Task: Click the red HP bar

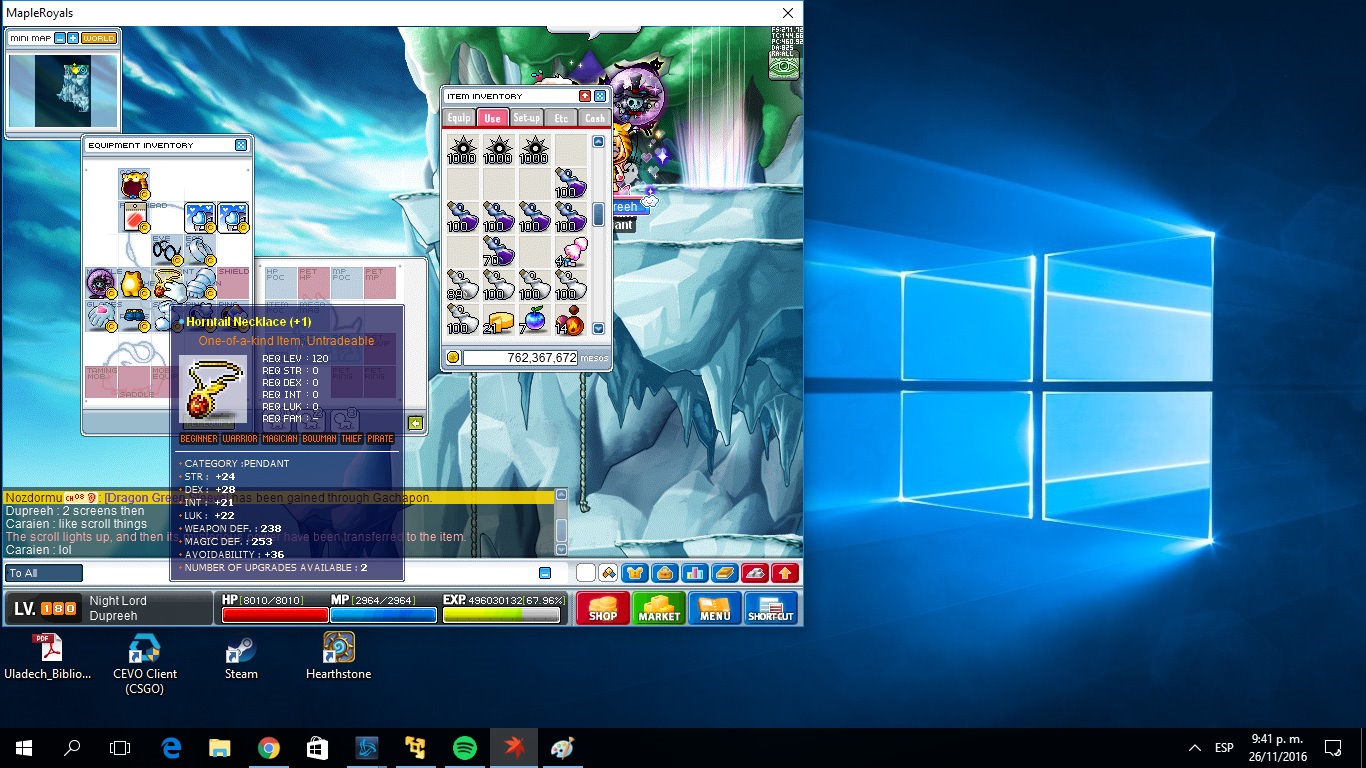Action: pyautogui.click(x=275, y=615)
